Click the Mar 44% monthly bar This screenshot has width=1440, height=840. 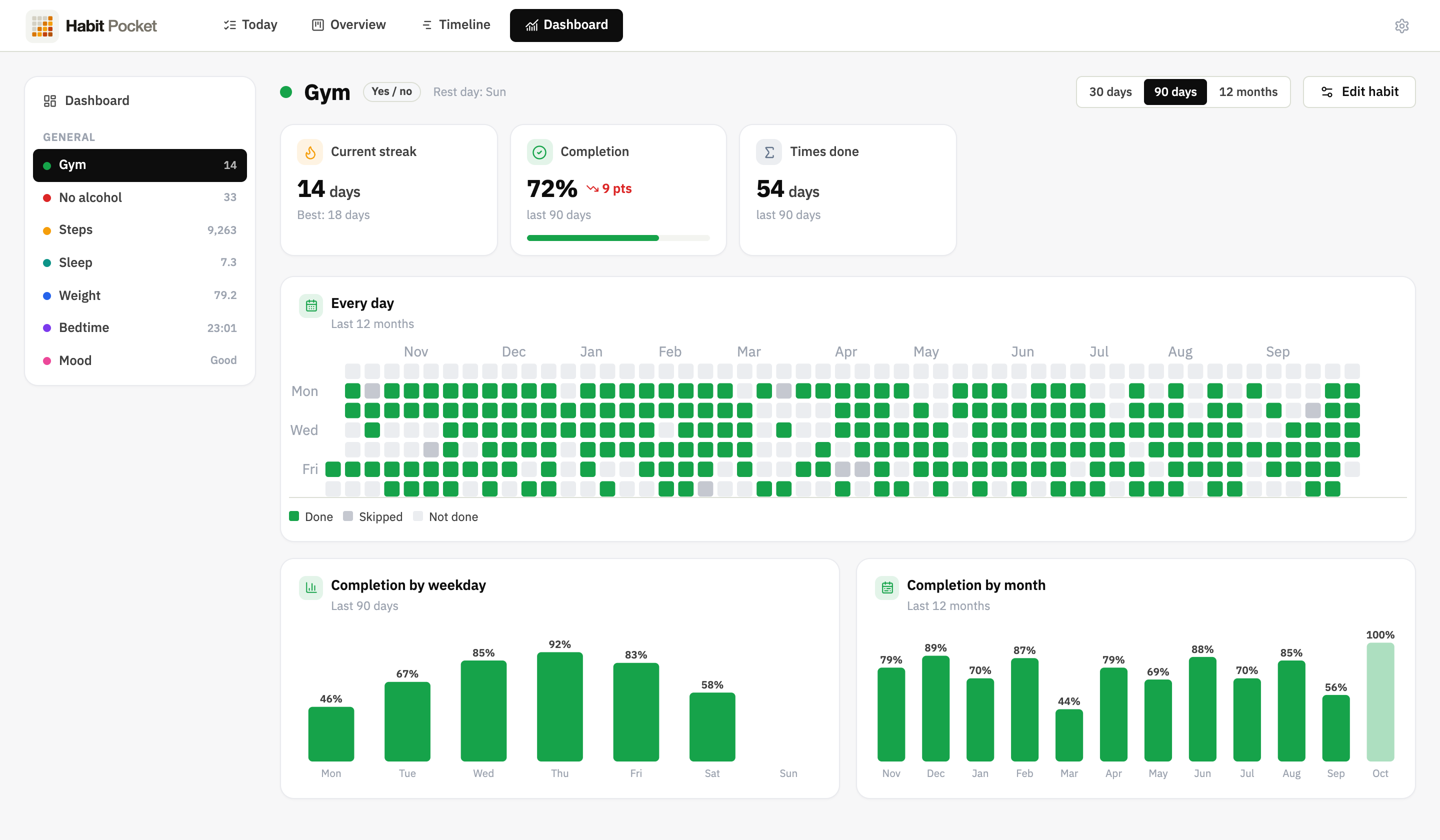(x=1068, y=735)
